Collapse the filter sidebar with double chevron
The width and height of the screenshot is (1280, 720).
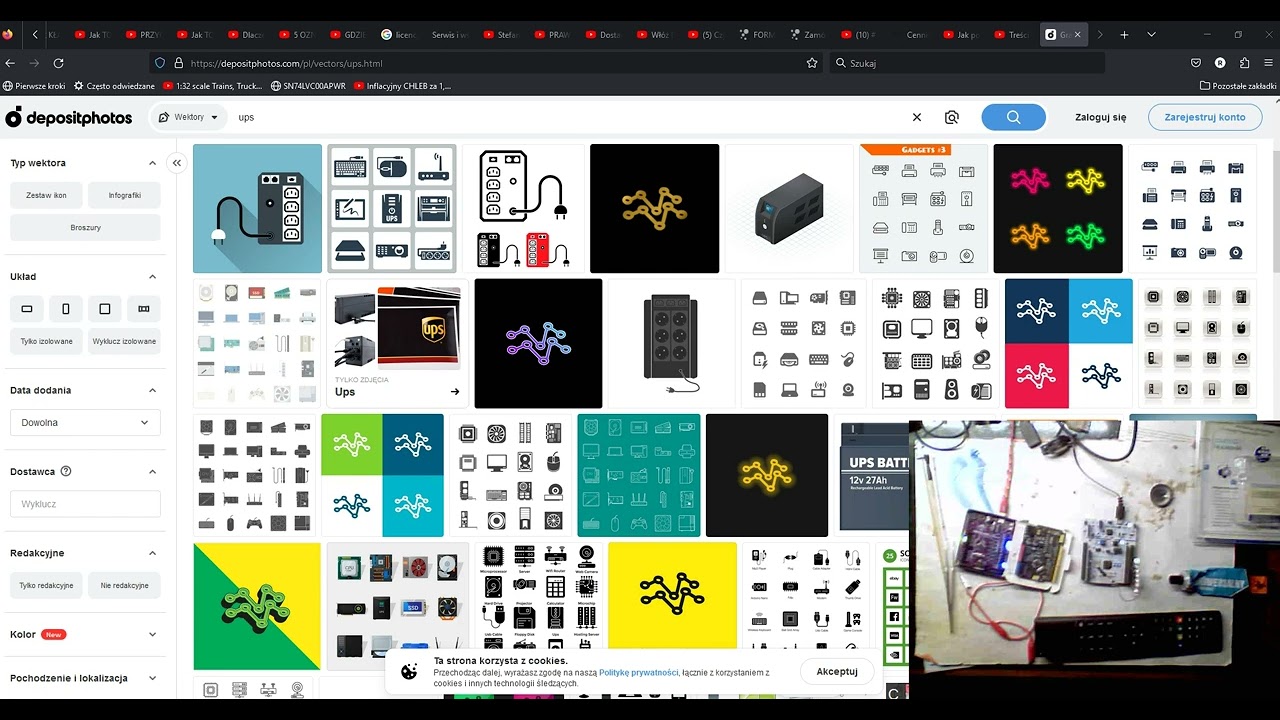tap(177, 163)
